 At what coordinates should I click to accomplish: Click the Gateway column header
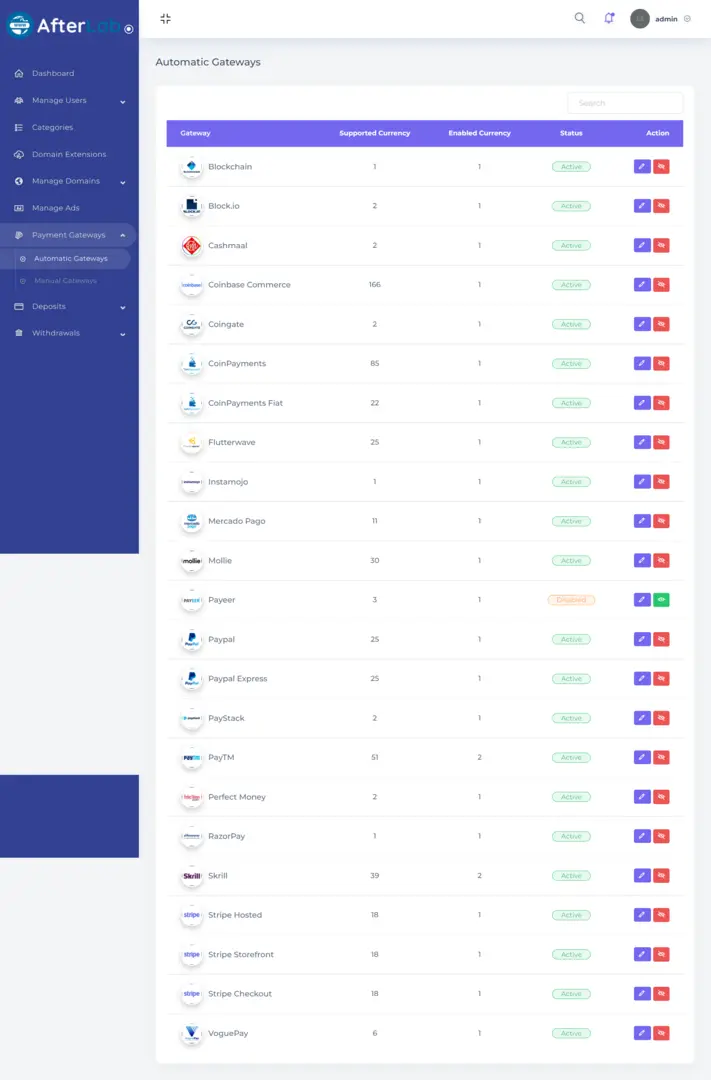[196, 133]
